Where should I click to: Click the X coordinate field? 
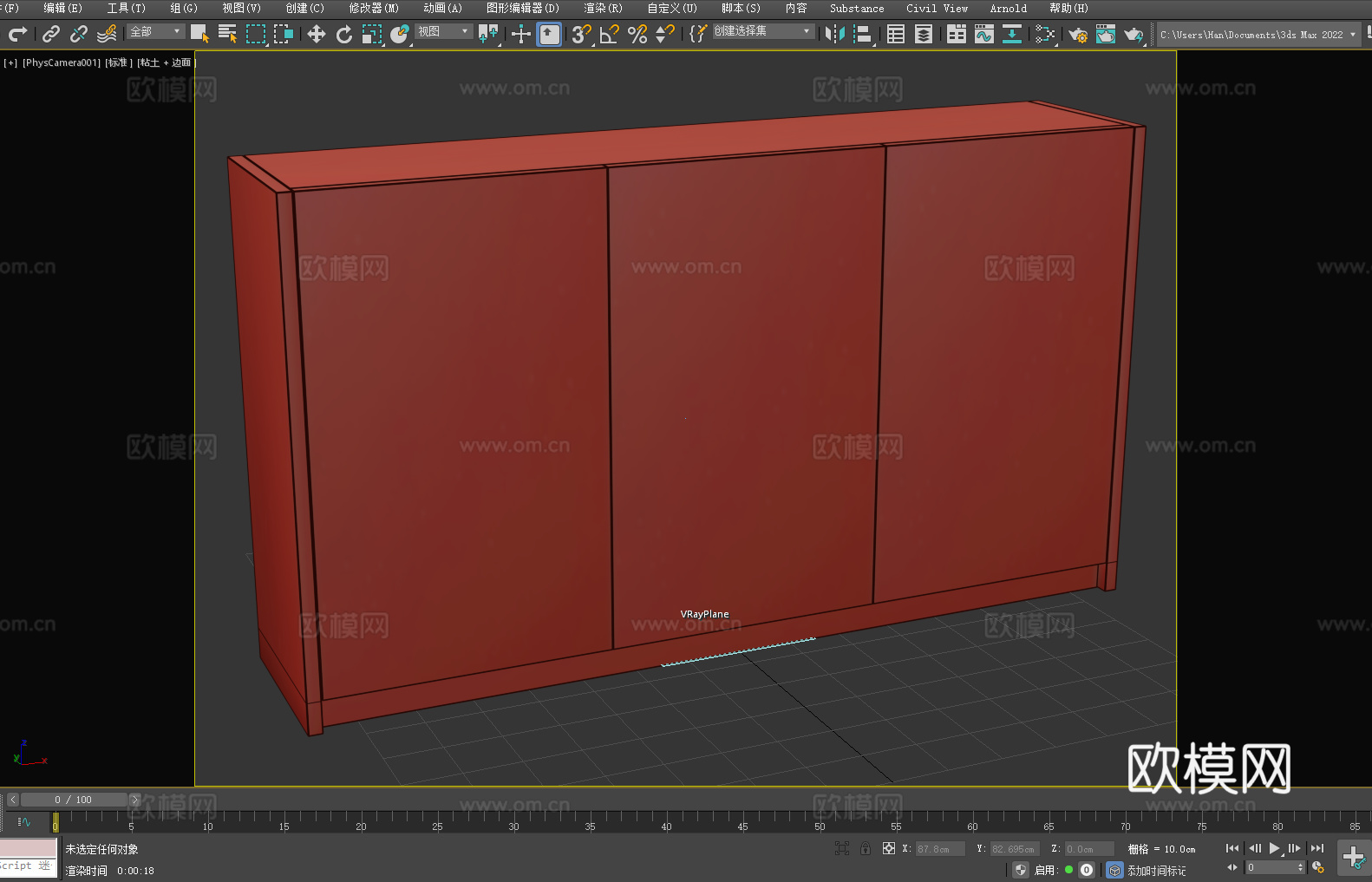tap(940, 849)
